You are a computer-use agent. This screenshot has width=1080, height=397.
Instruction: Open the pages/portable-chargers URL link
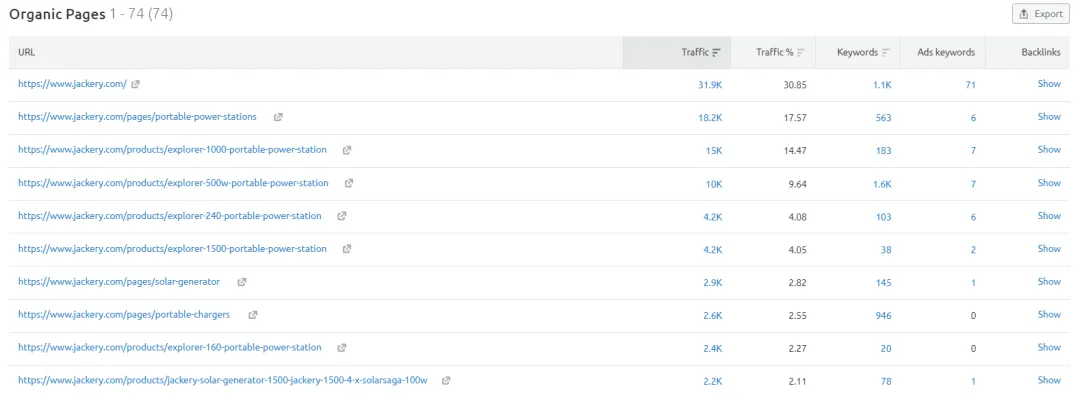[124, 315]
